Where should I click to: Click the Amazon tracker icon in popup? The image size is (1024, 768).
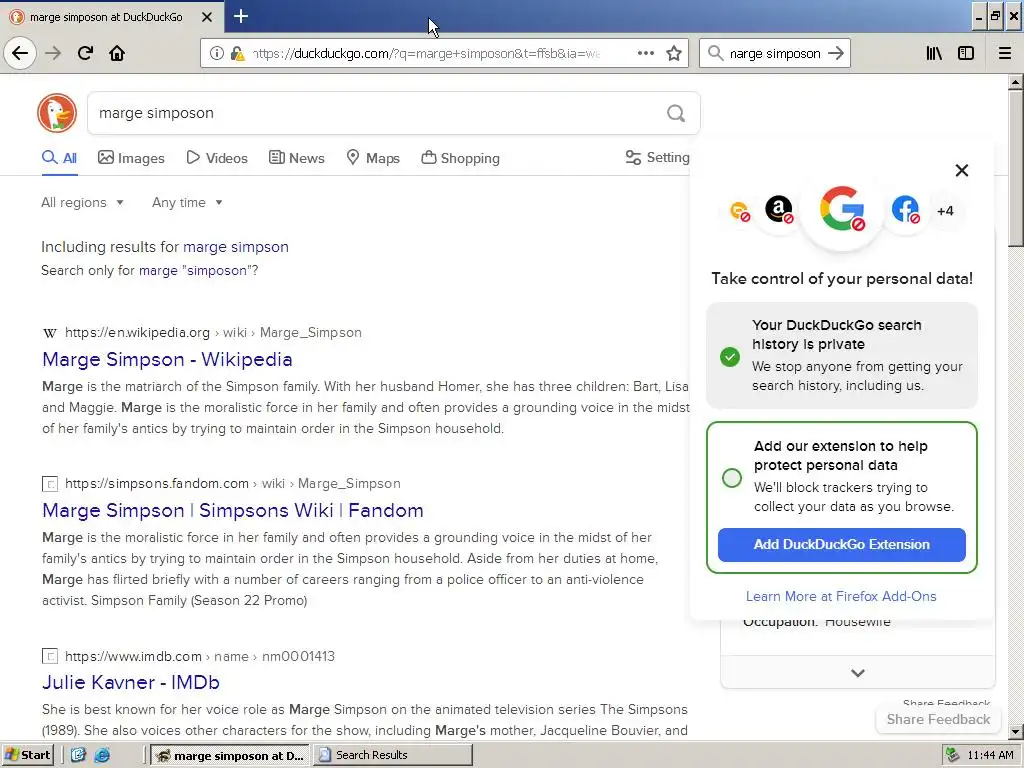coord(778,210)
